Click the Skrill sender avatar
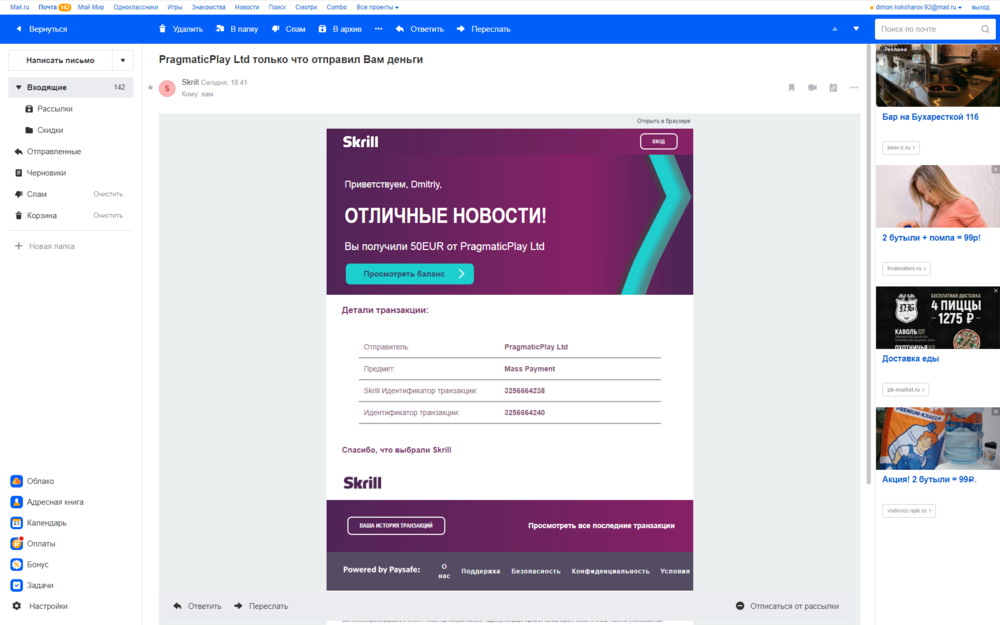The image size is (1000, 625). coord(167,88)
